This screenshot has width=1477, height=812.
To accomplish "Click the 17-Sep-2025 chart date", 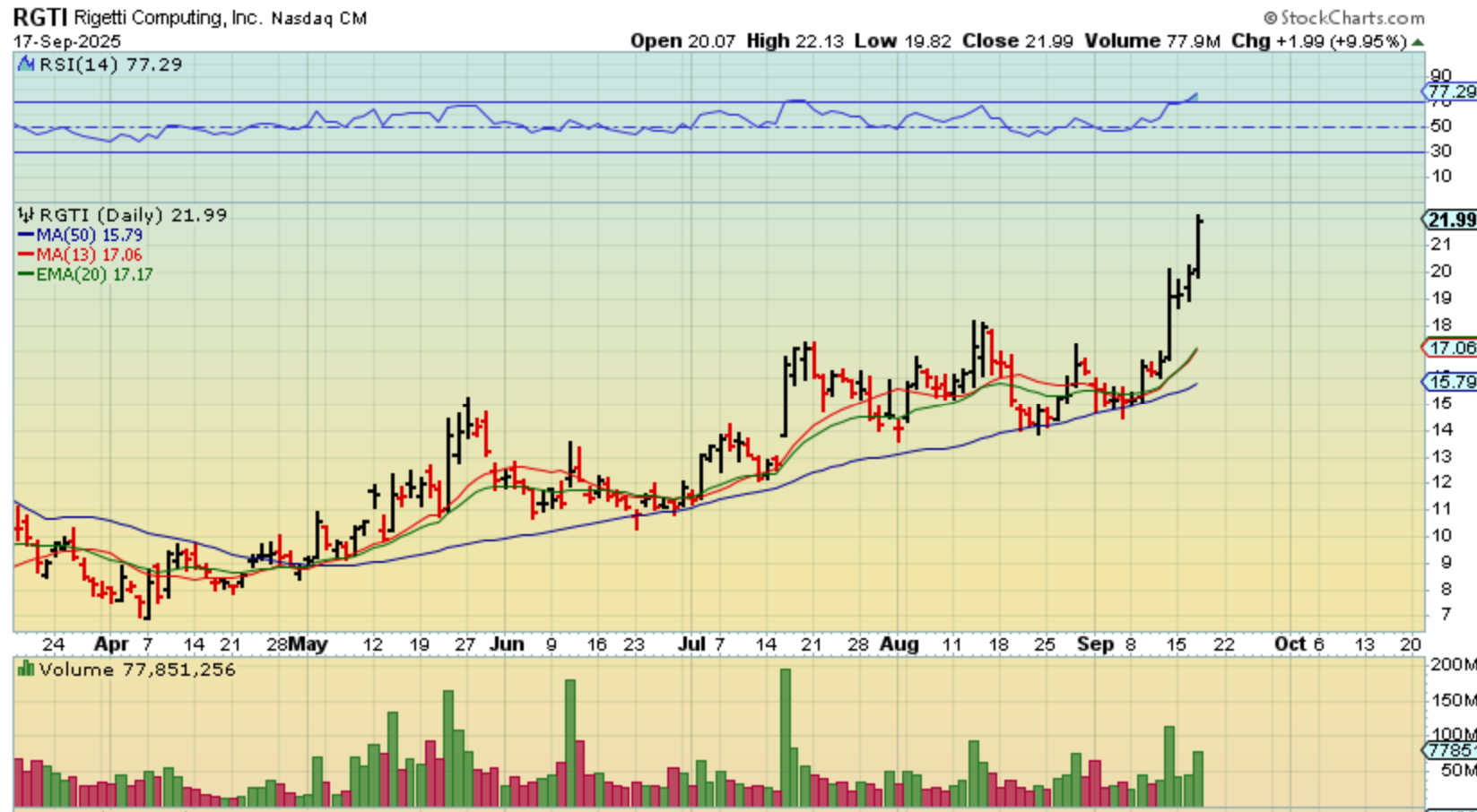I will tap(67, 41).
